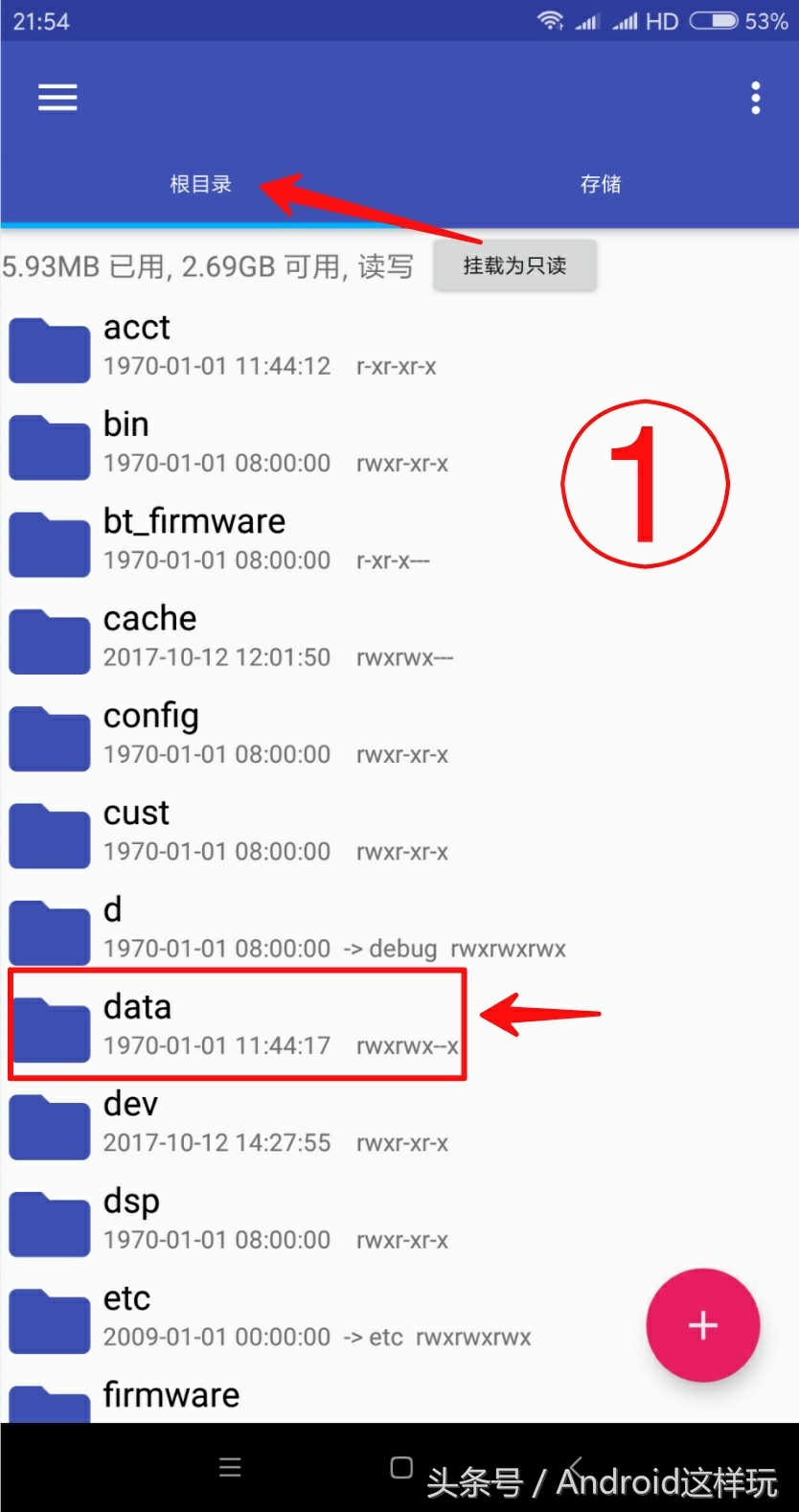The image size is (799, 1512).
Task: Open the firmware folder
Action: (399, 1394)
